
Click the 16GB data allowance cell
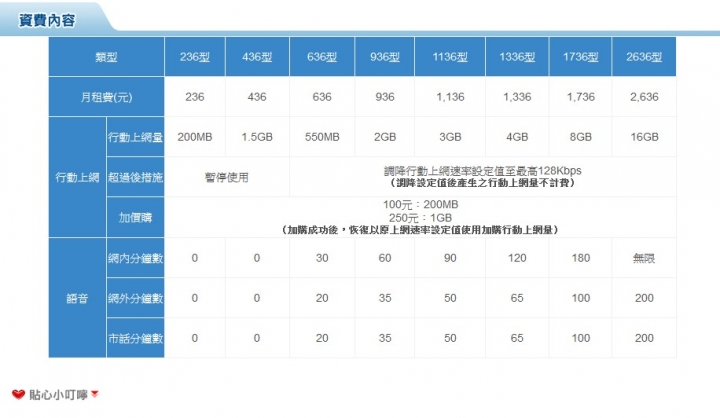pyautogui.click(x=644, y=137)
